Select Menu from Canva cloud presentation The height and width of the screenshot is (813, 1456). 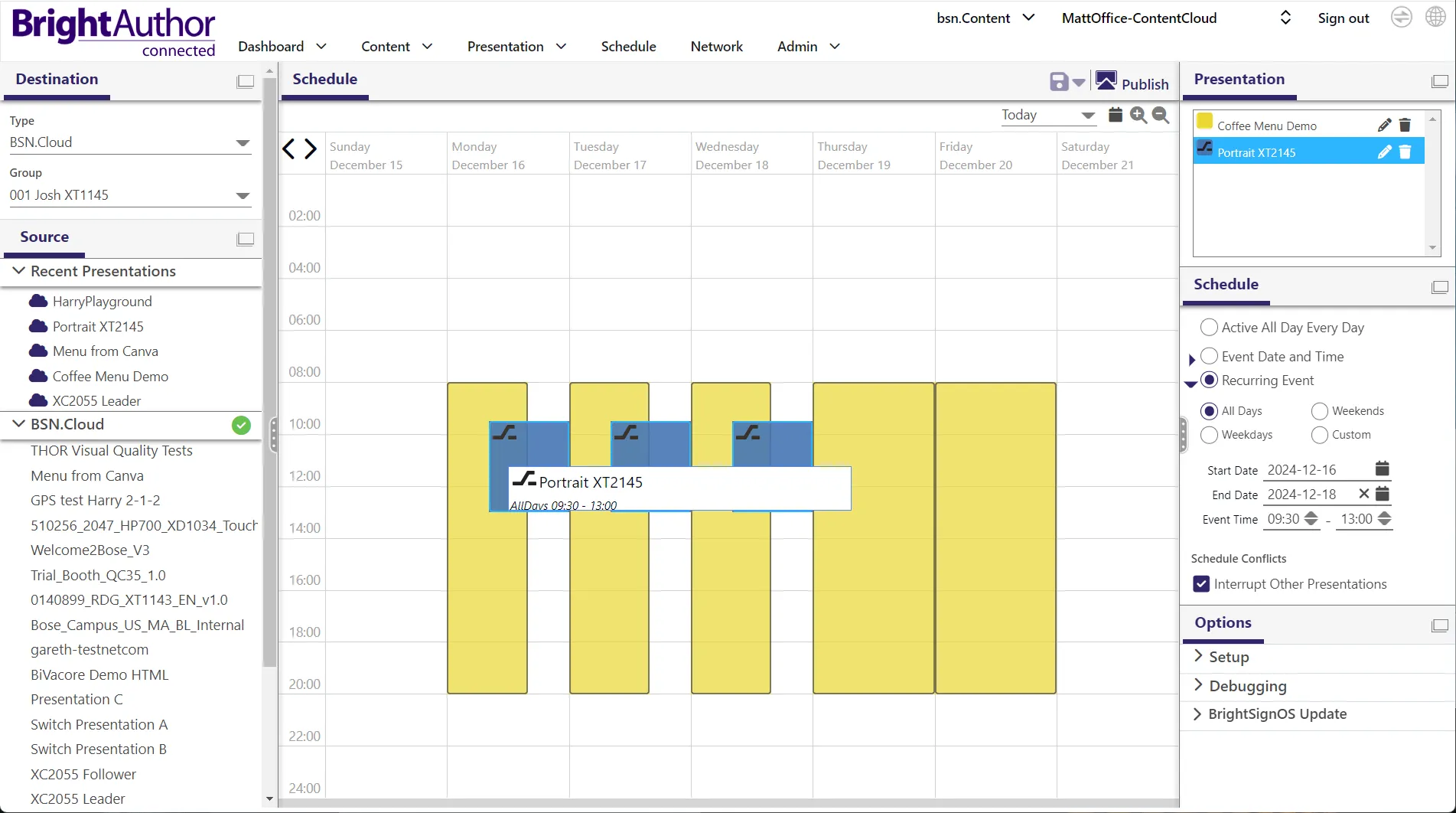[105, 351]
